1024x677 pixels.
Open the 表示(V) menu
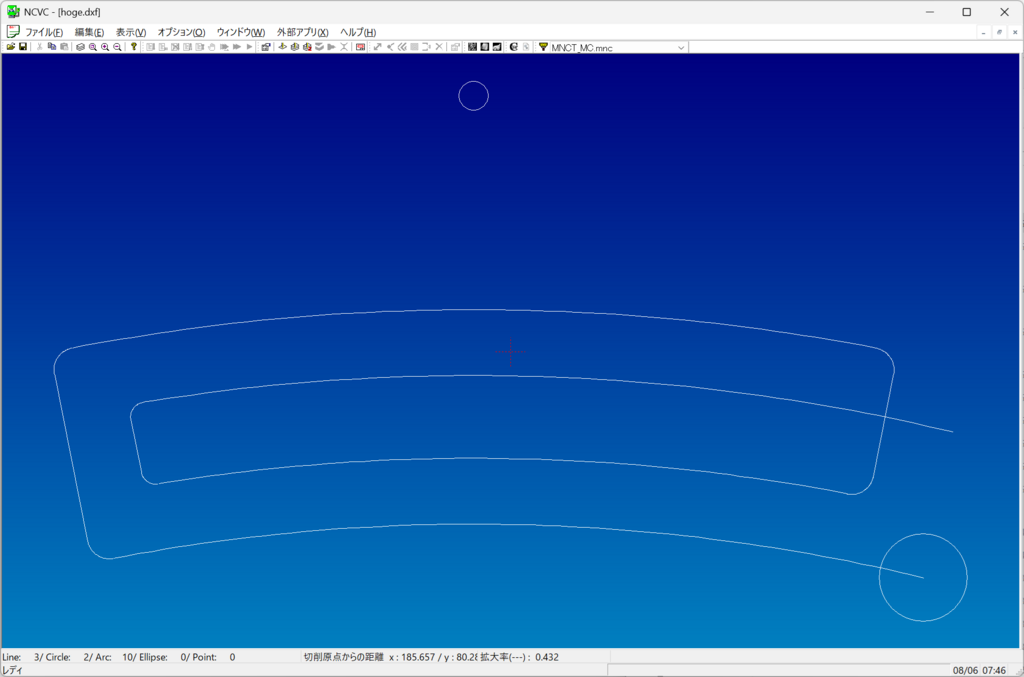coord(131,32)
